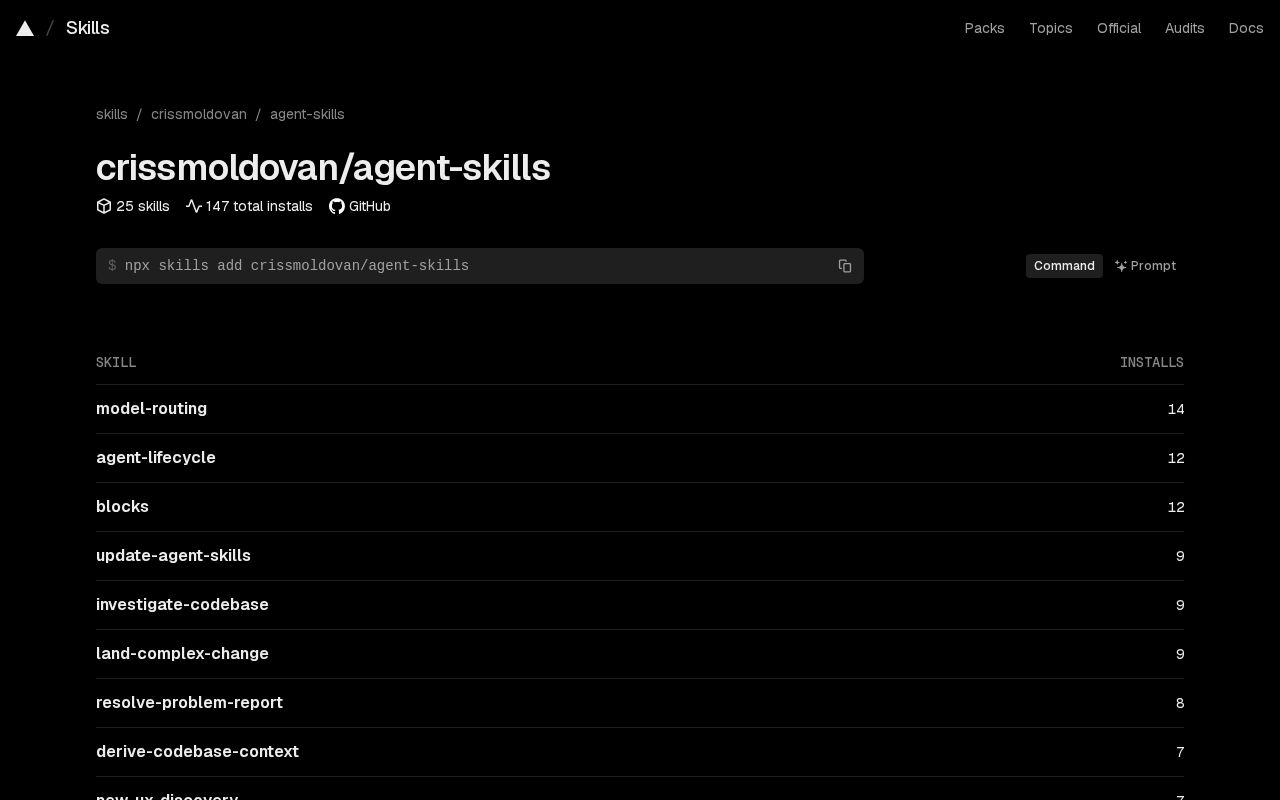The width and height of the screenshot is (1280, 800).
Task: Click install count 14 for model-routing
Action: tap(1176, 409)
